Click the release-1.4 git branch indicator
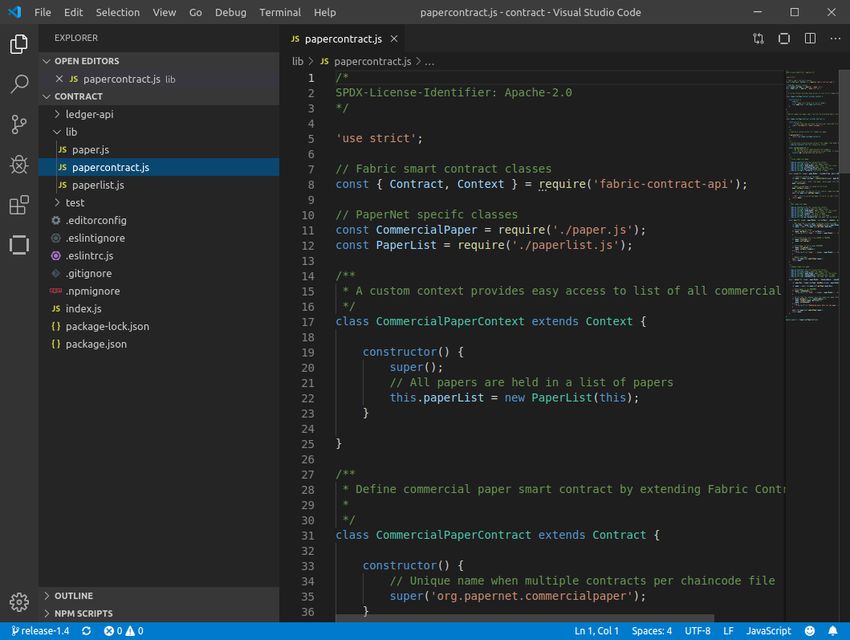Image resolution: width=850 pixels, height=640 pixels. point(40,631)
